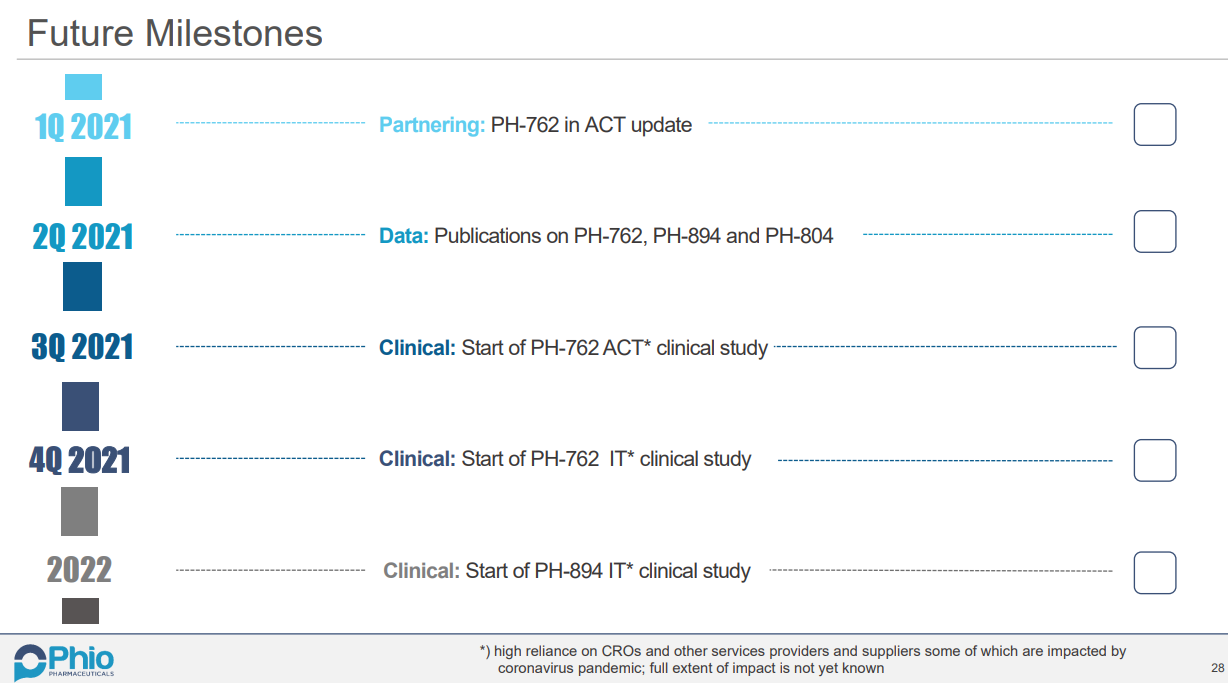Click the Start of PH-762 ACT clinical study text

click(x=573, y=348)
